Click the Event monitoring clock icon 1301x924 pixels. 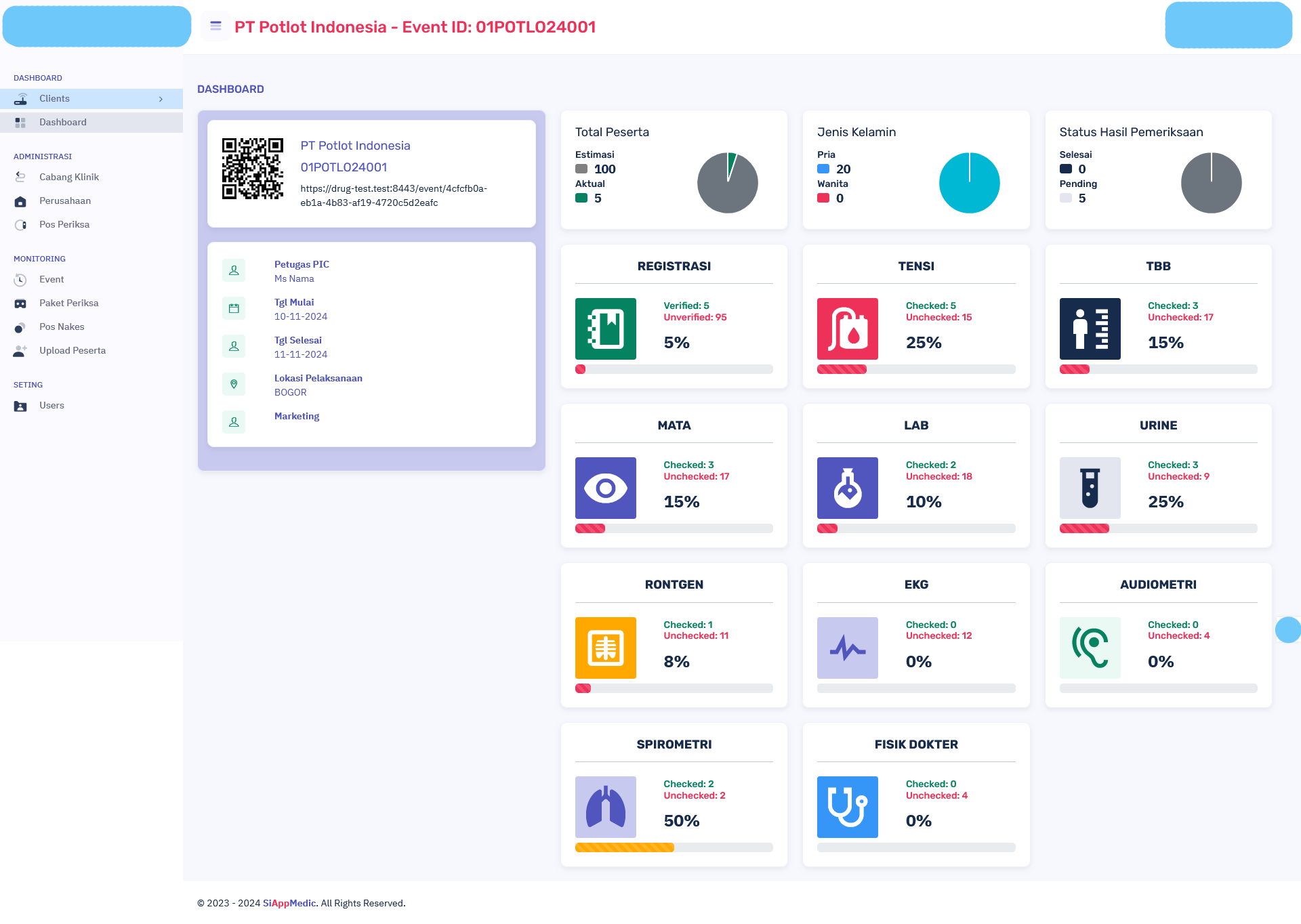[20, 279]
